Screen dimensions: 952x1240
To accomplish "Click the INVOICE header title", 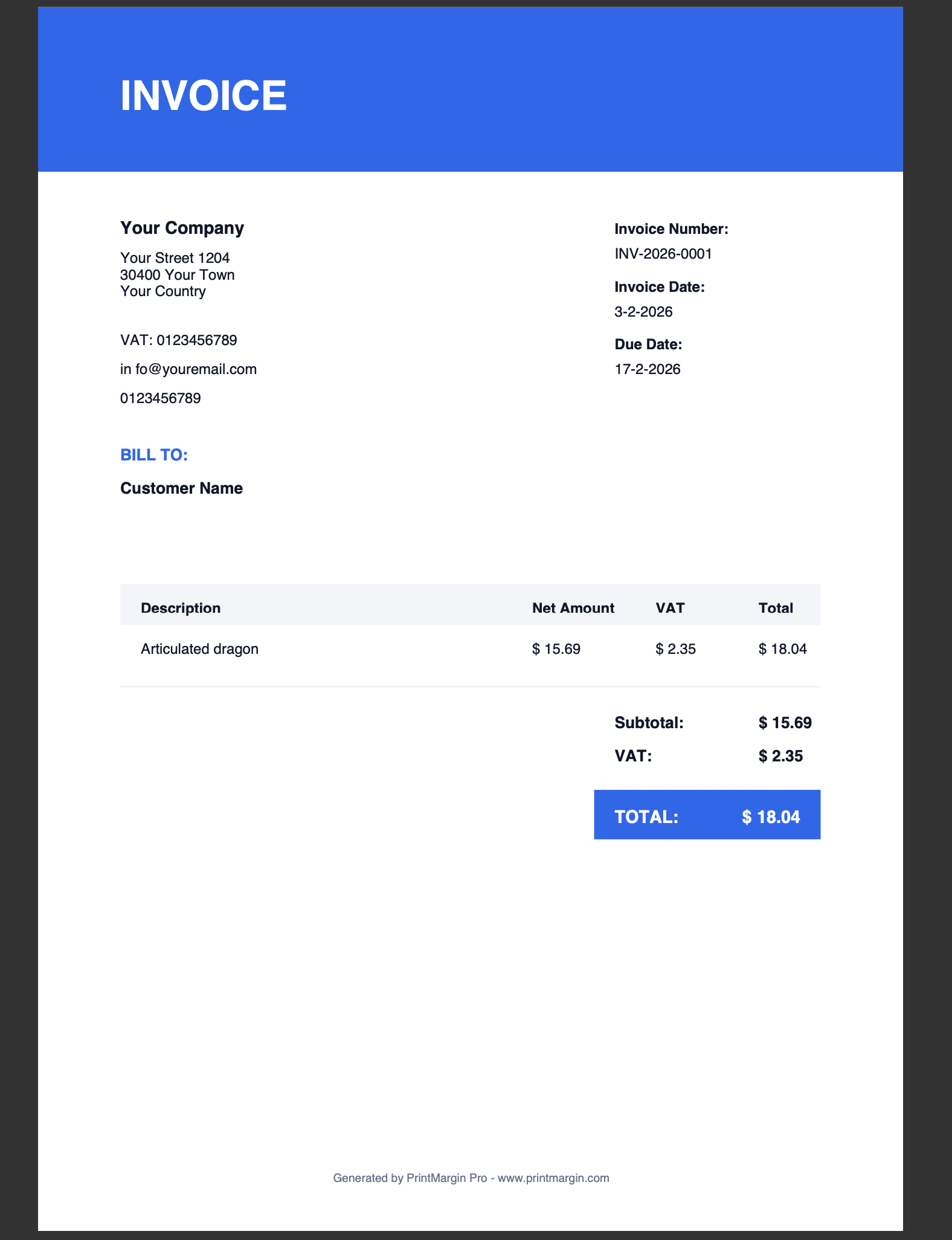I will click(204, 95).
